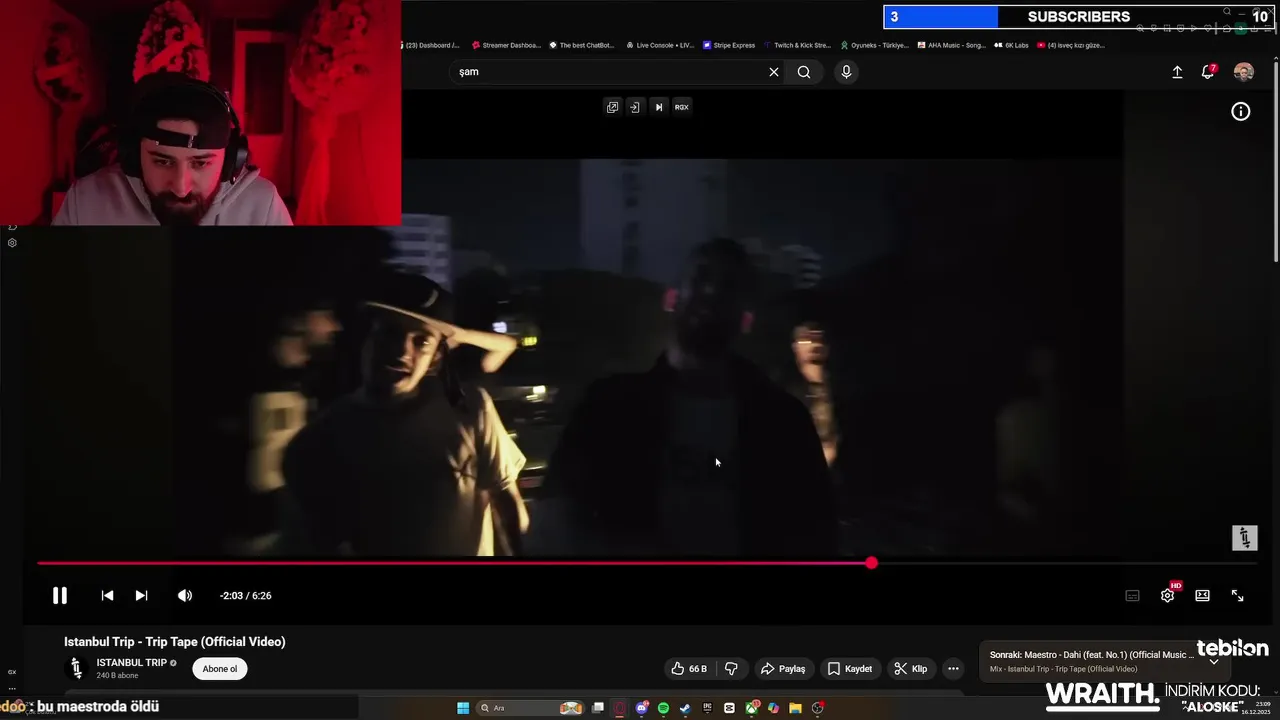Create a clip with Klip button
Screen dimensions: 1280x720
tap(911, 669)
